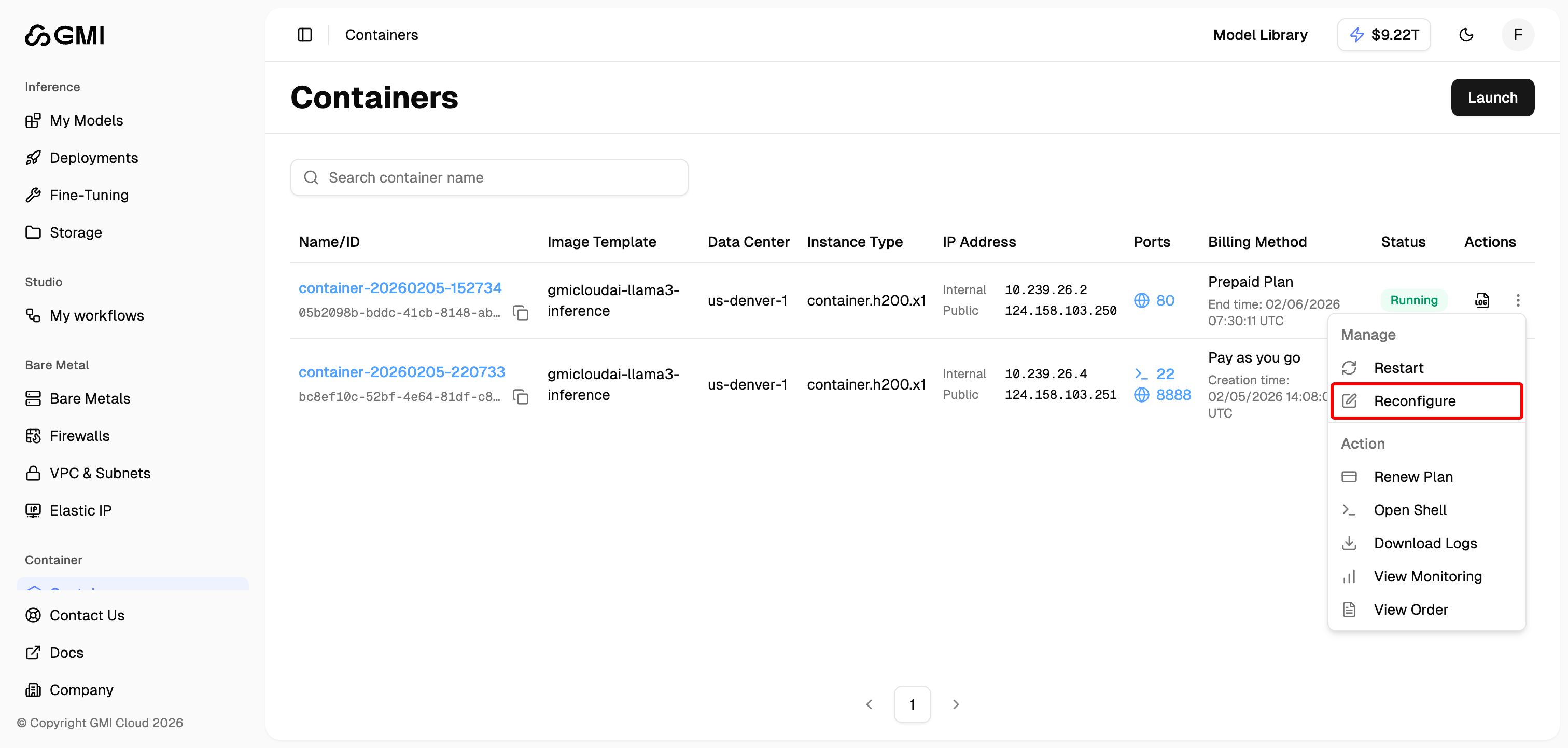Viewport: 1568px width, 748px height.
Task: Open the three-dot actions menu
Action: click(1519, 300)
